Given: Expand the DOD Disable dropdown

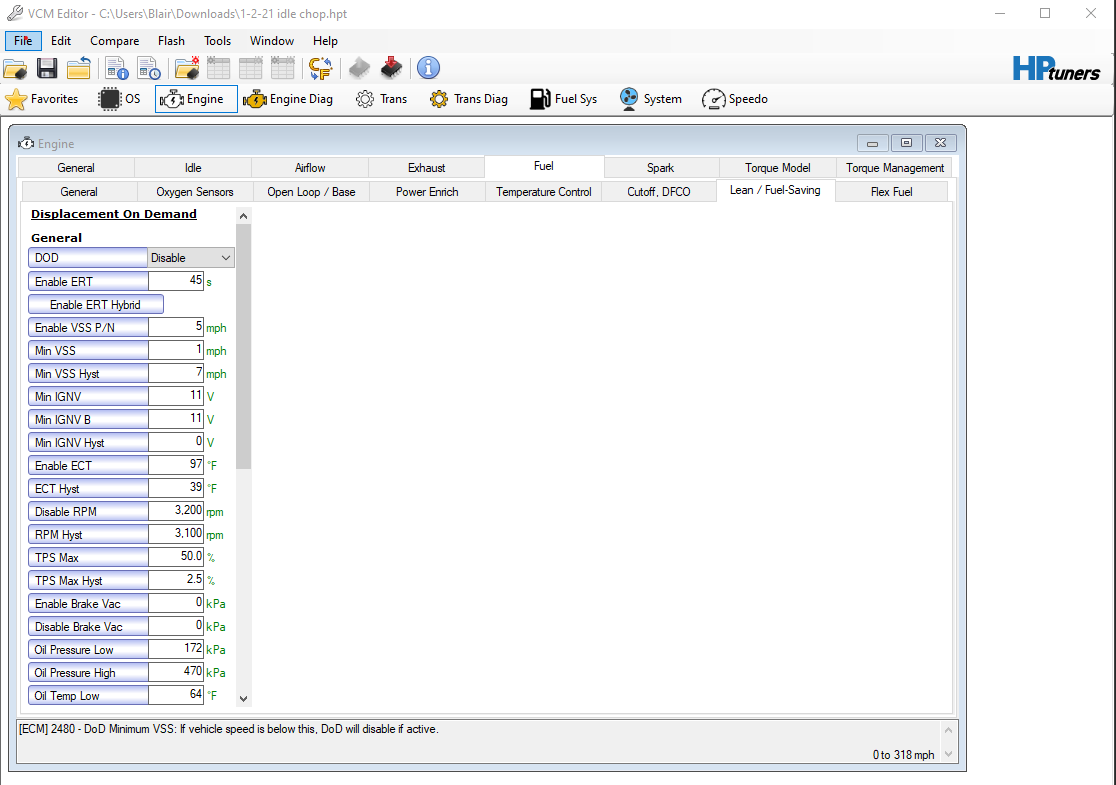Looking at the screenshot, I should point(191,258).
